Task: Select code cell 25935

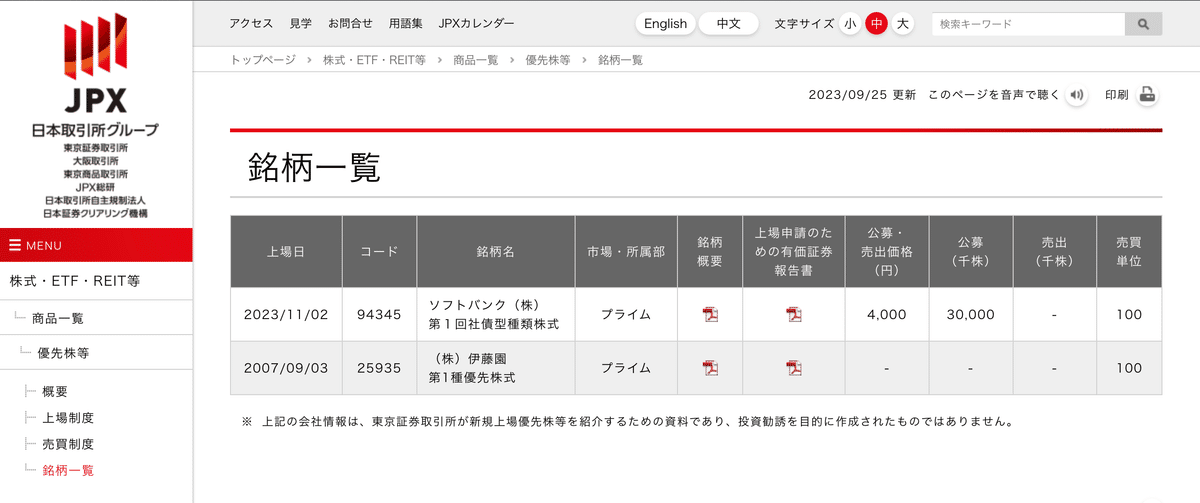Action: point(379,368)
